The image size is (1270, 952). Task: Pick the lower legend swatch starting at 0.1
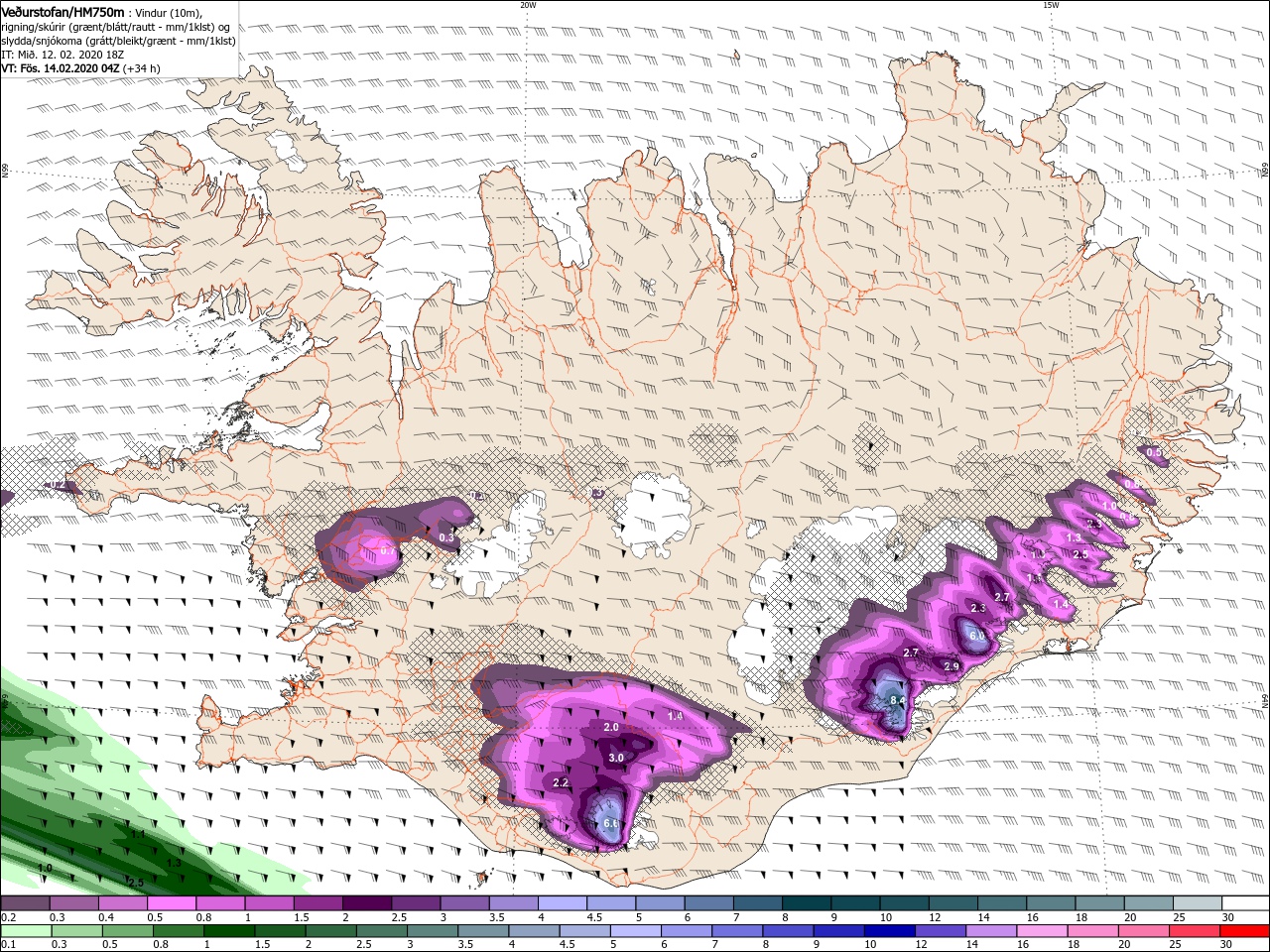[25, 931]
